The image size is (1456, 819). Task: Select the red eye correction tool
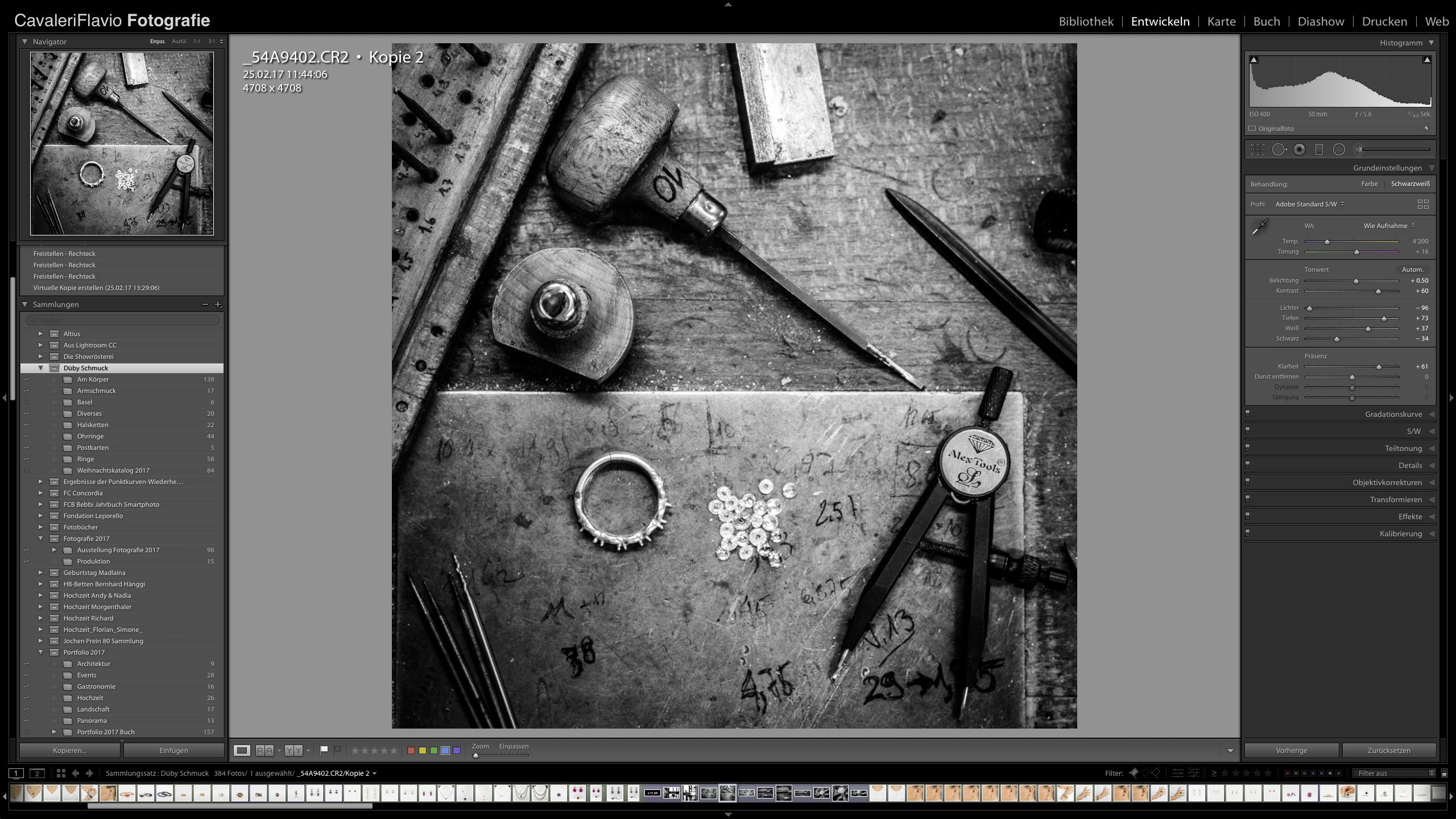[x=1300, y=150]
